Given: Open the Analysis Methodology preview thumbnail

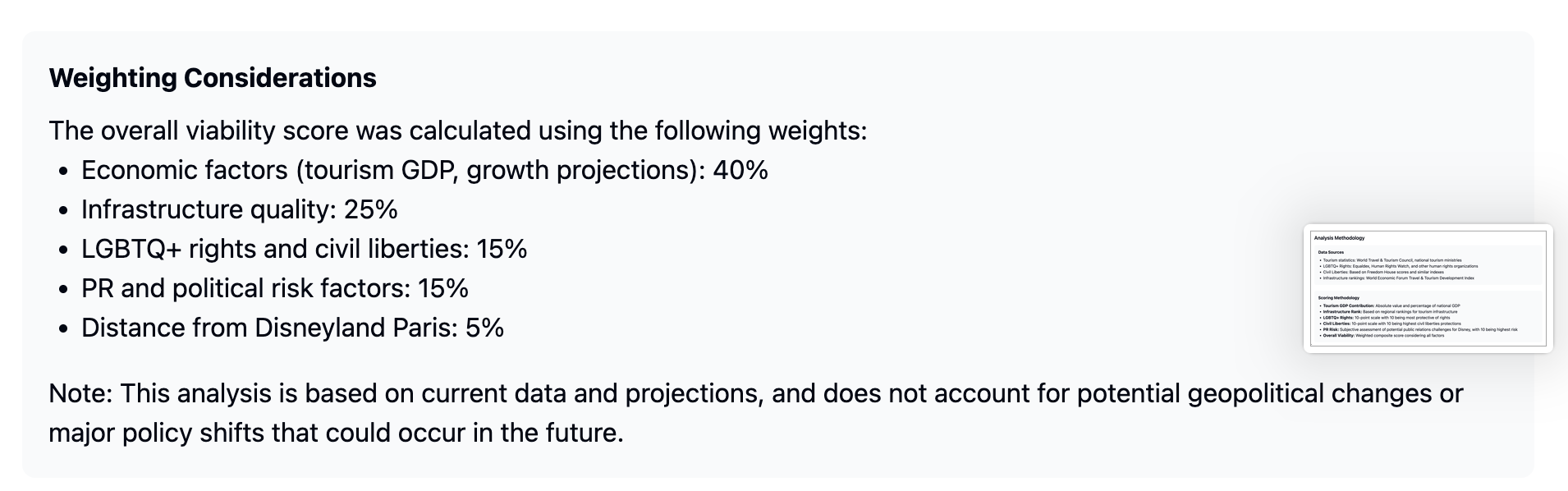Looking at the screenshot, I should pos(1428,288).
